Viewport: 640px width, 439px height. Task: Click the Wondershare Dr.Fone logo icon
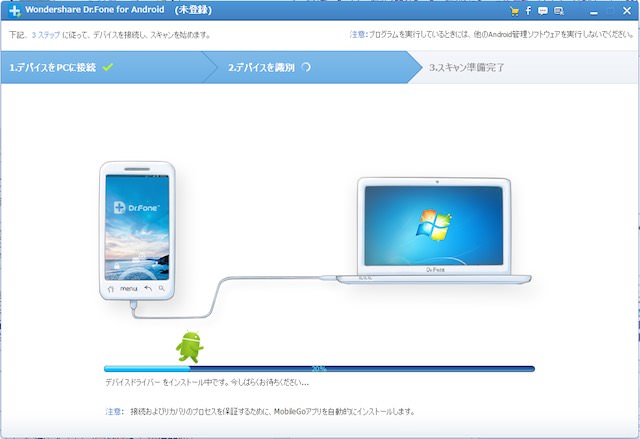click(x=14, y=11)
